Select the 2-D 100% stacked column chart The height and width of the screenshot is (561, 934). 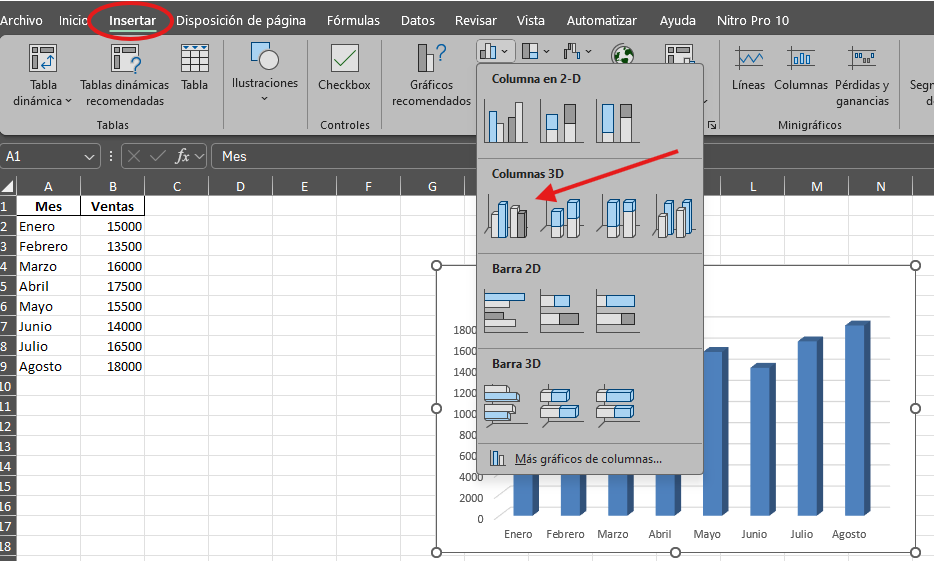(618, 121)
